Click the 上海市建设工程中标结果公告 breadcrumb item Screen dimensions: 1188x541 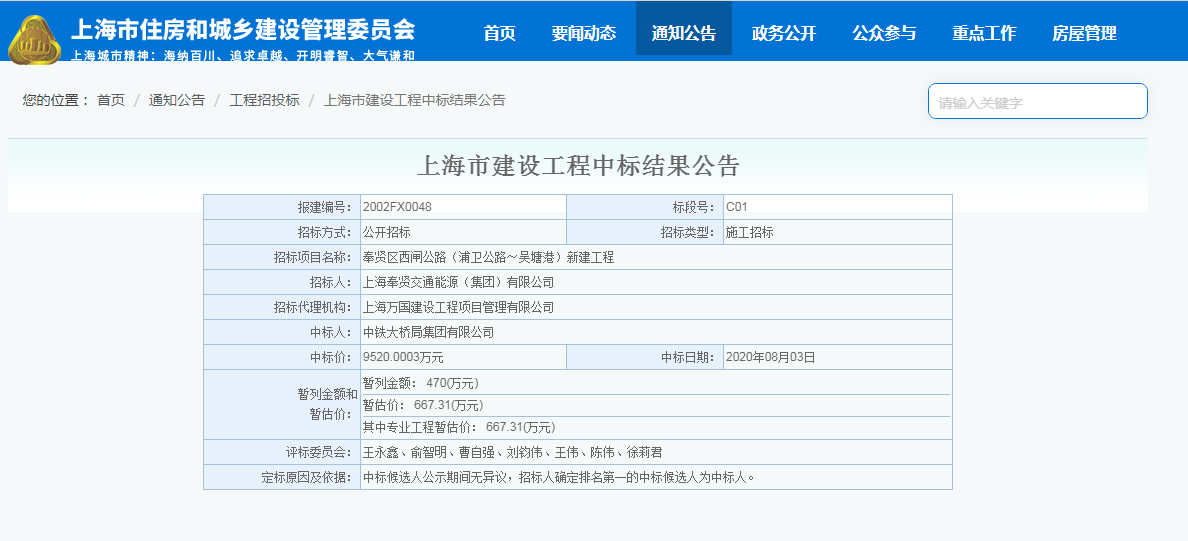click(414, 100)
